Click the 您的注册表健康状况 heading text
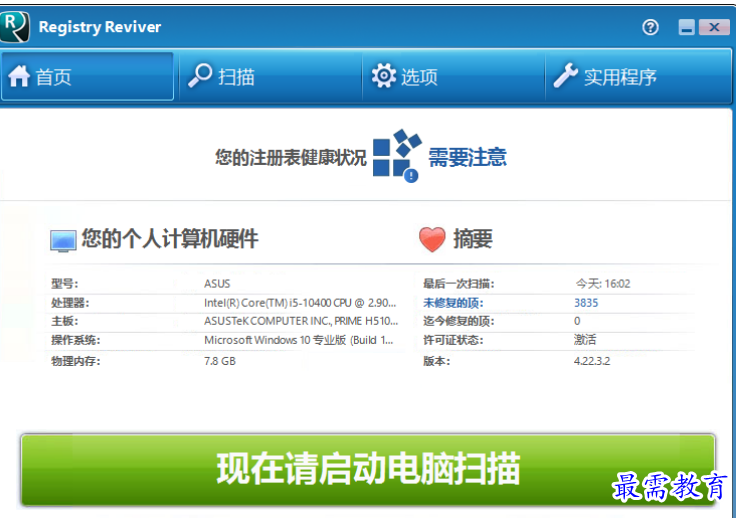The image size is (736, 518). click(291, 158)
